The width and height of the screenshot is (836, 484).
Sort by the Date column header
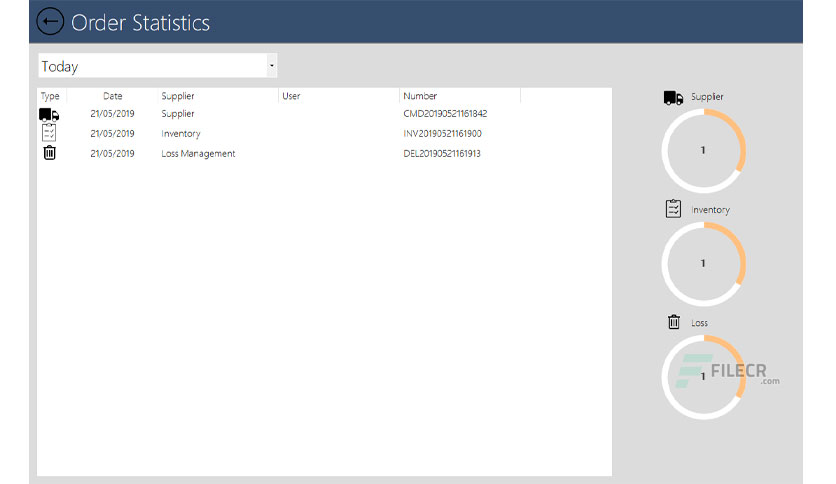(x=112, y=96)
